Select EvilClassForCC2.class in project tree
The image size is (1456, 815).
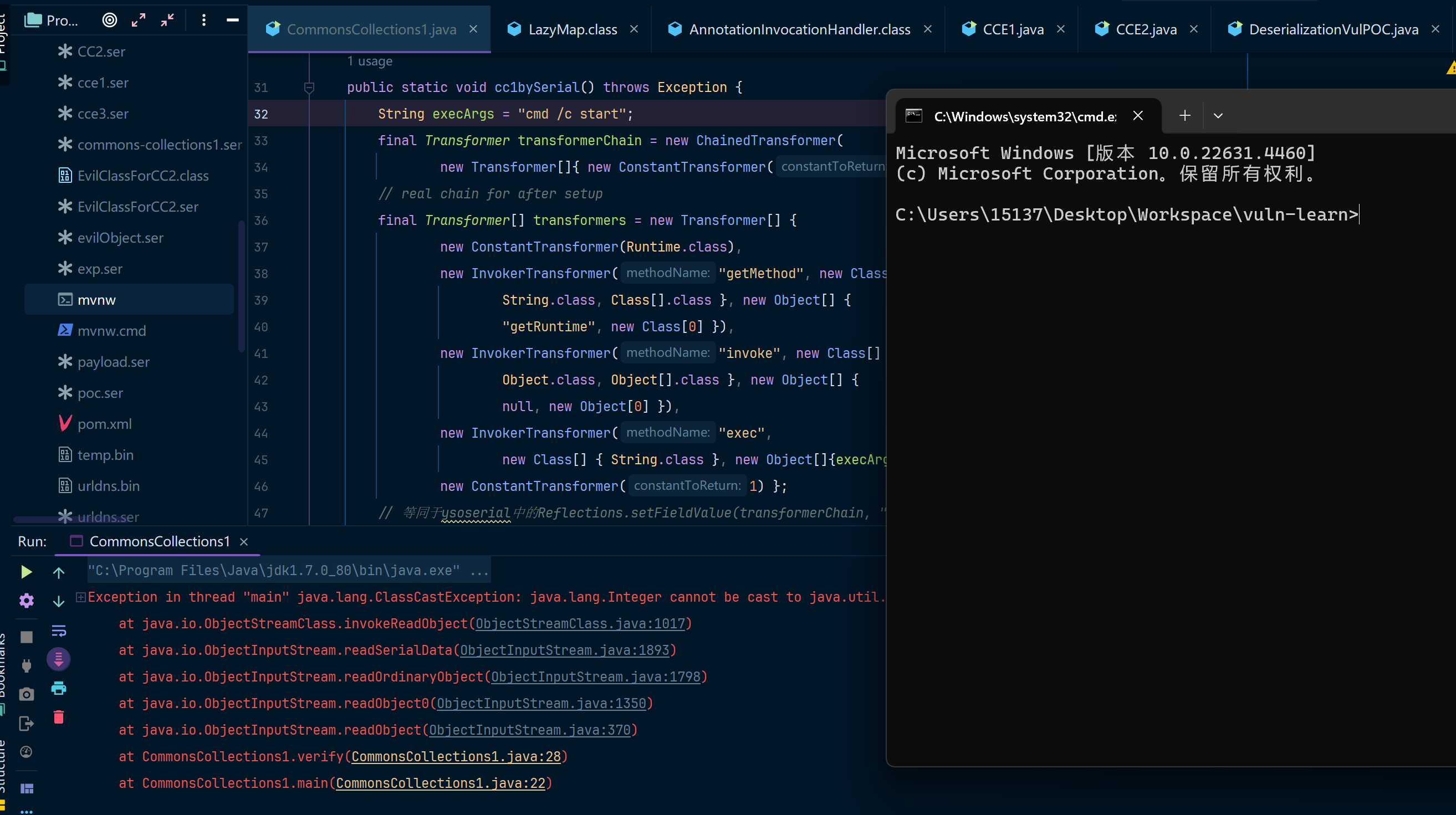[x=134, y=176]
